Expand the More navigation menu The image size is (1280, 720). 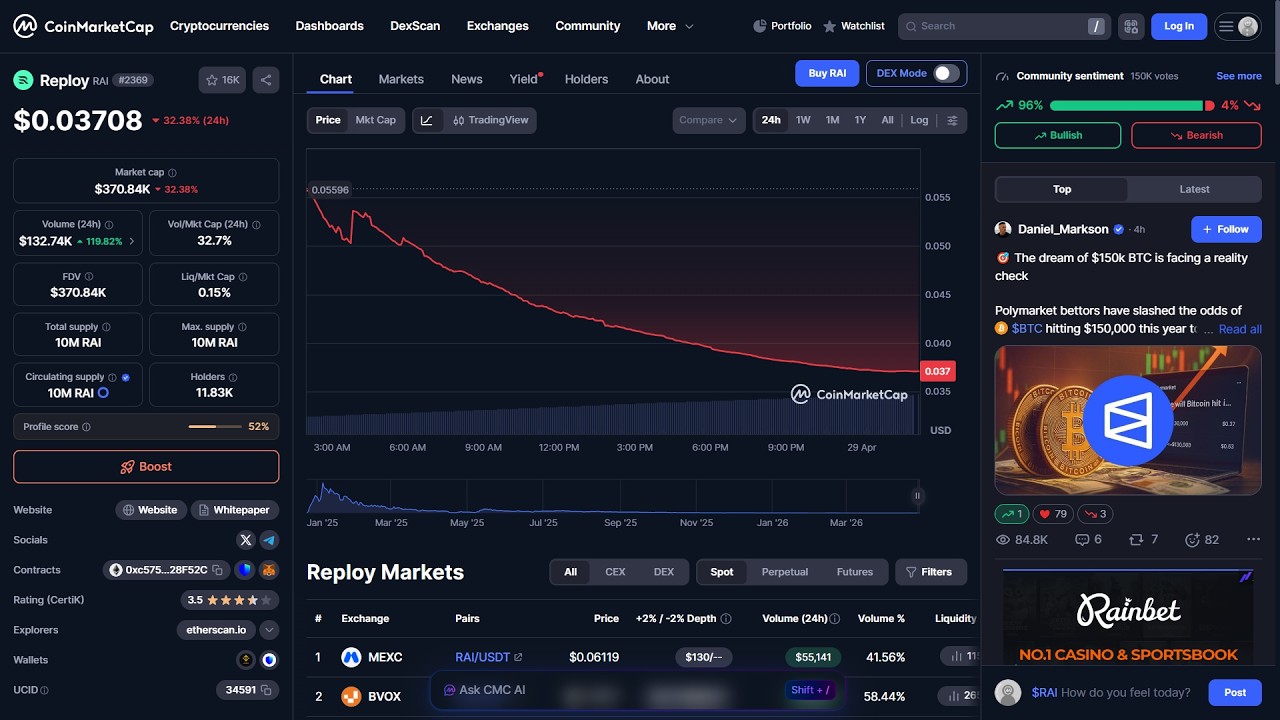point(670,26)
